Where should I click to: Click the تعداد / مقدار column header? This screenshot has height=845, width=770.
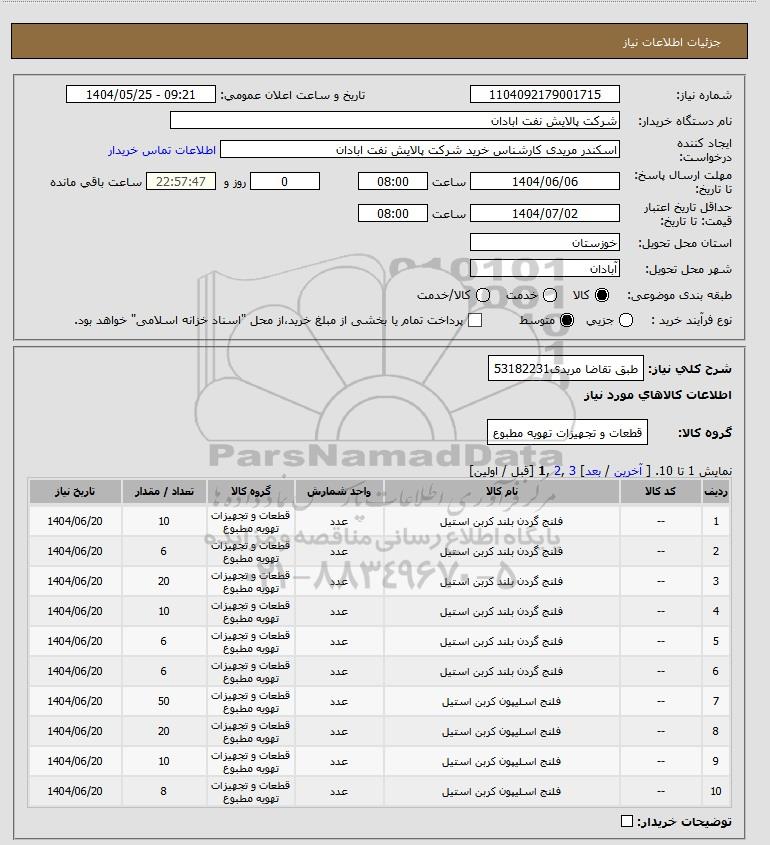(164, 491)
